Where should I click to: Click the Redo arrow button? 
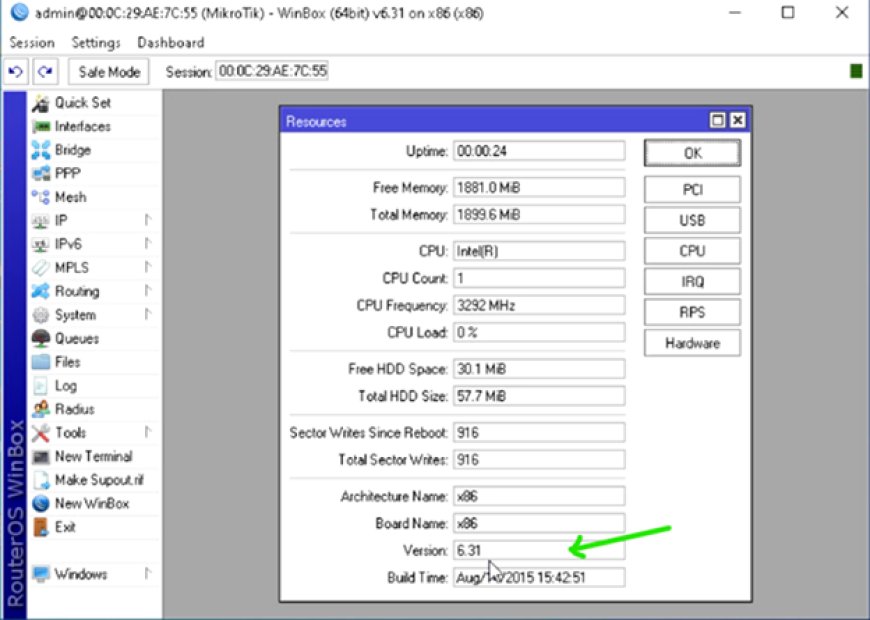point(45,72)
